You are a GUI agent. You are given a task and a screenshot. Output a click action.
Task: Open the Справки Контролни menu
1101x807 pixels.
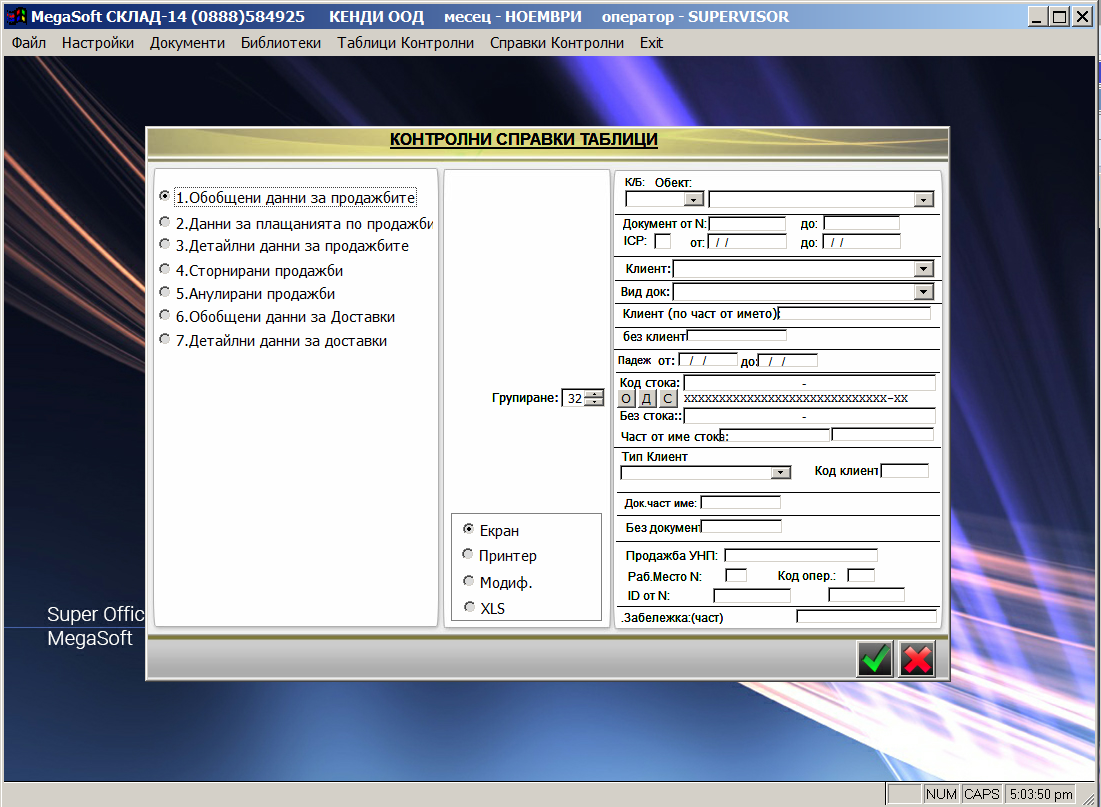click(x=556, y=43)
